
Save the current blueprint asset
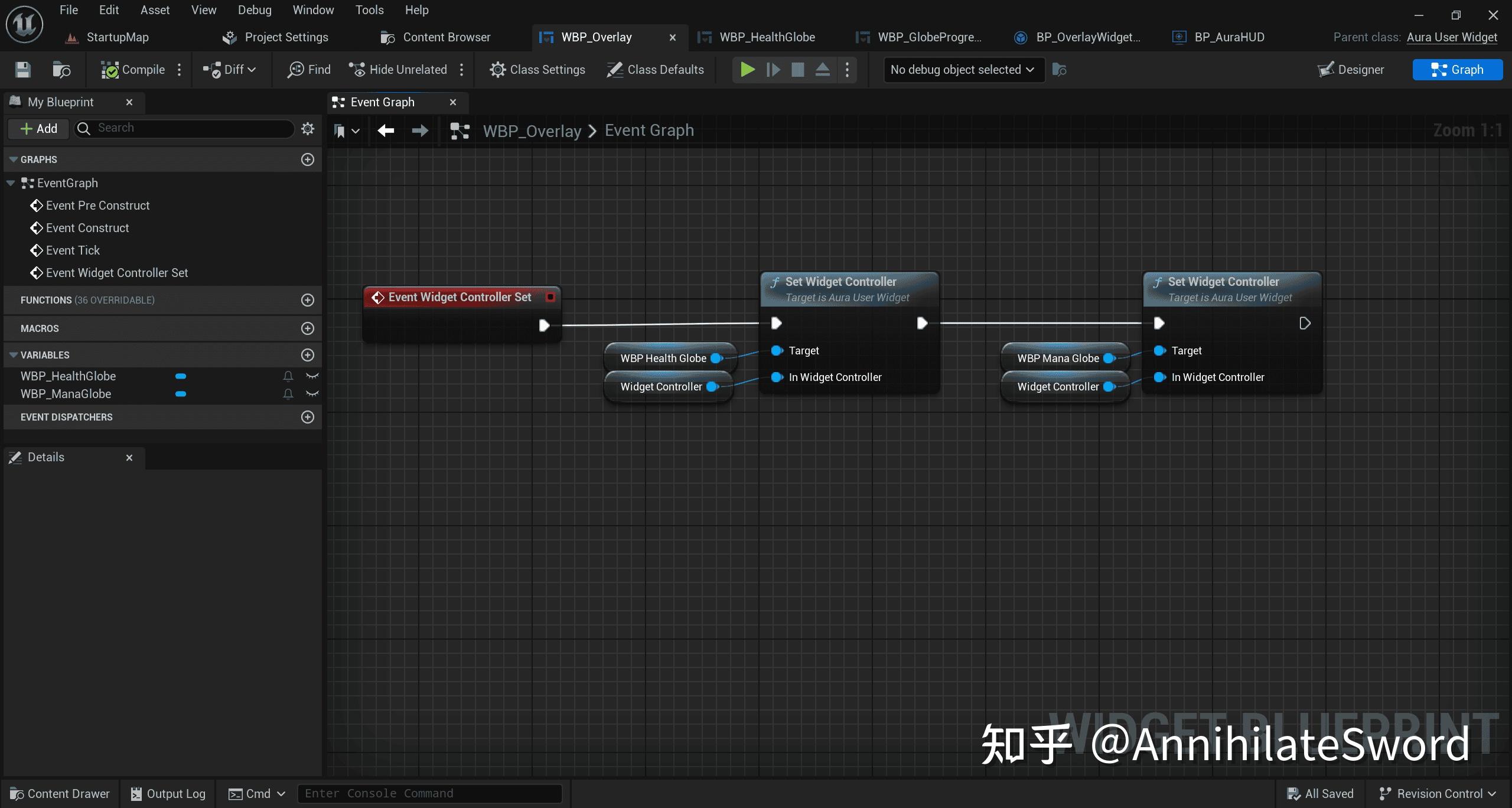[22, 69]
